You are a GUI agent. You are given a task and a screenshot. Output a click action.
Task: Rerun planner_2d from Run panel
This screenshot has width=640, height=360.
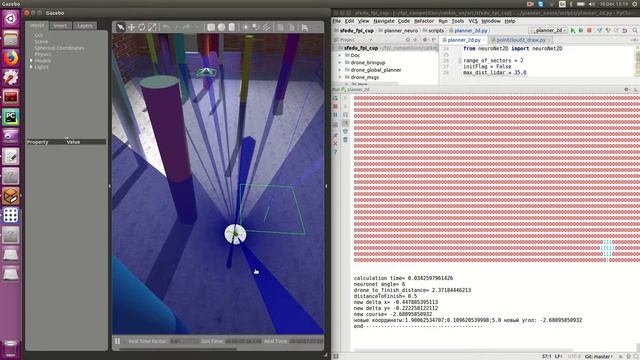point(336,98)
